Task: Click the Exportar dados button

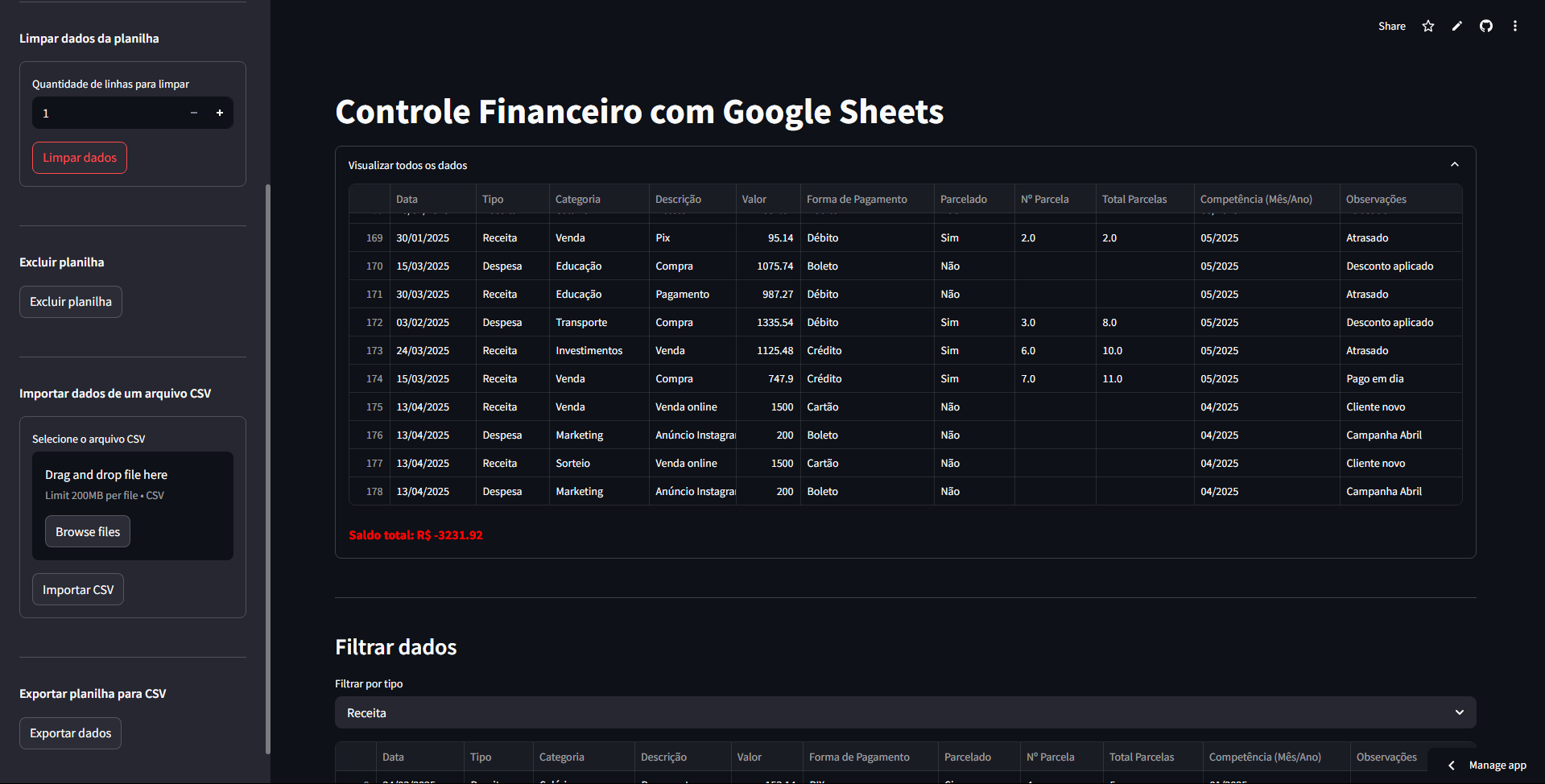Action: point(71,733)
